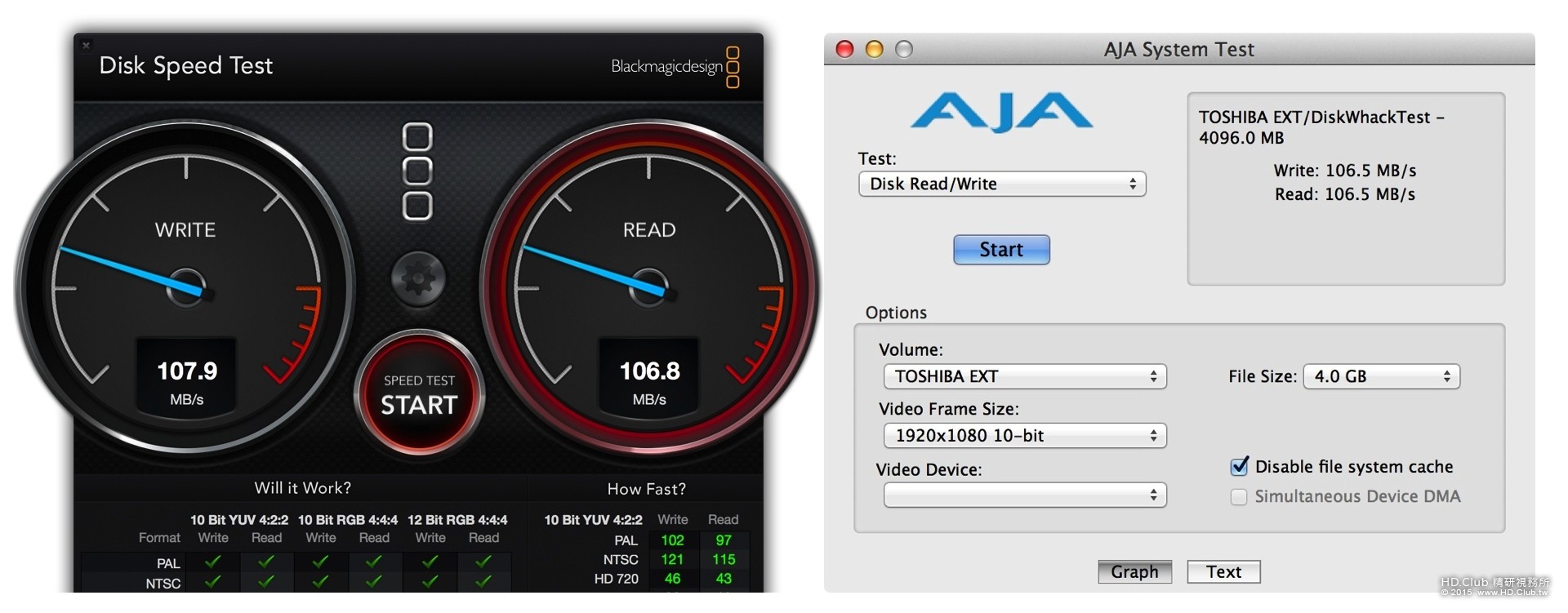1568x613 pixels.
Task: Click the Format column label
Action: click(159, 538)
